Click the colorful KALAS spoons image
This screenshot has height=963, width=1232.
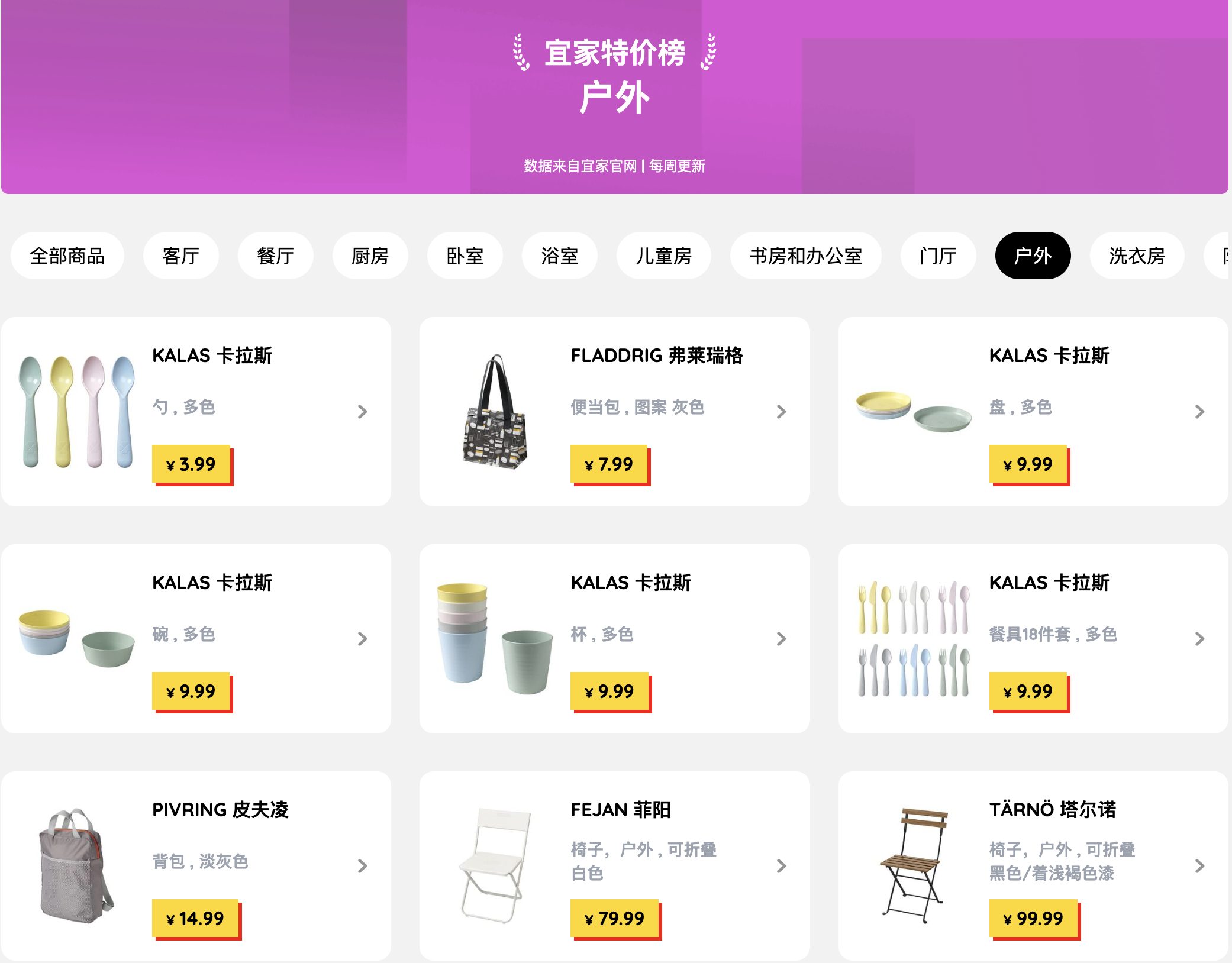[77, 412]
